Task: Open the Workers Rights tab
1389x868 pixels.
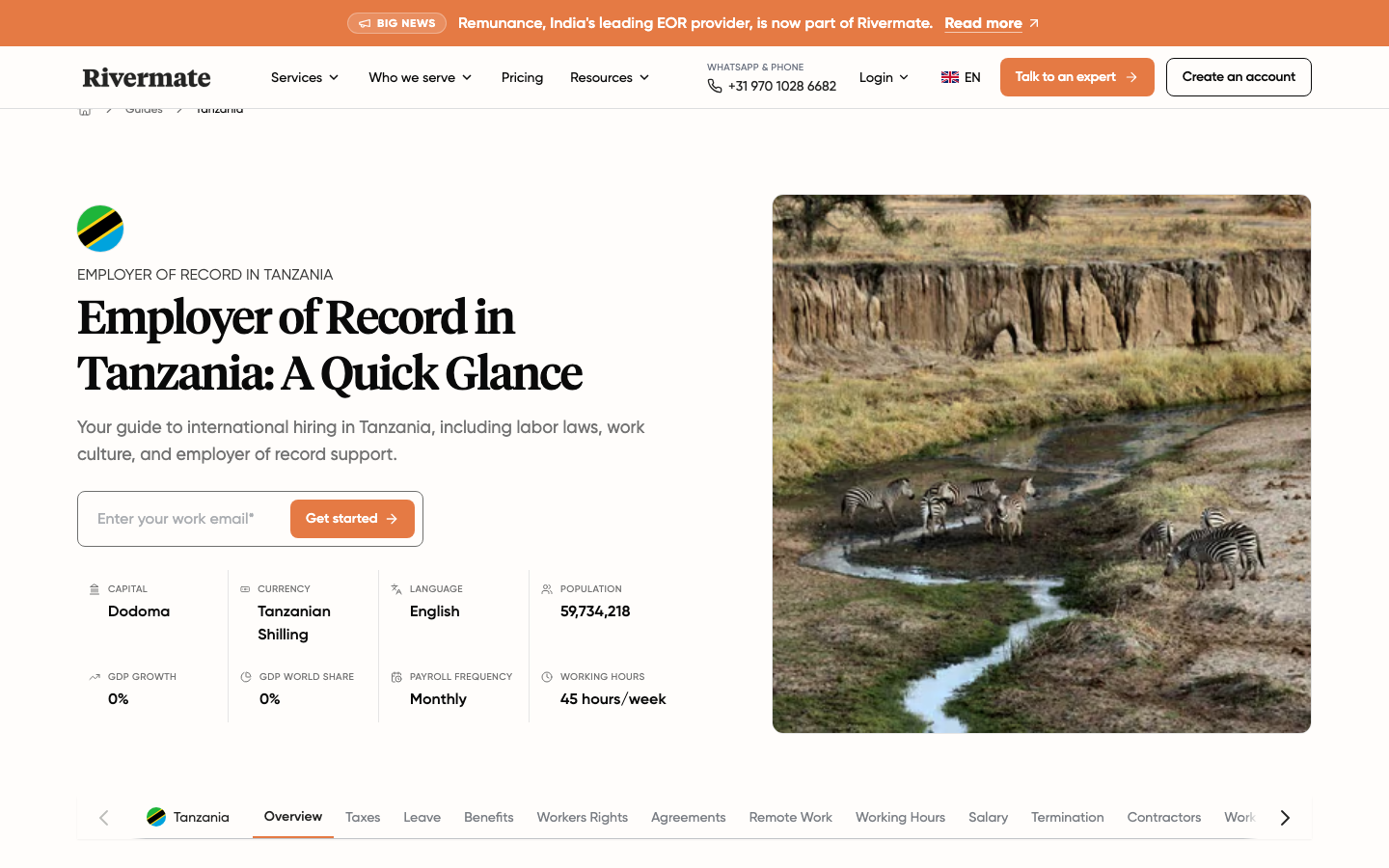Action: (x=582, y=817)
